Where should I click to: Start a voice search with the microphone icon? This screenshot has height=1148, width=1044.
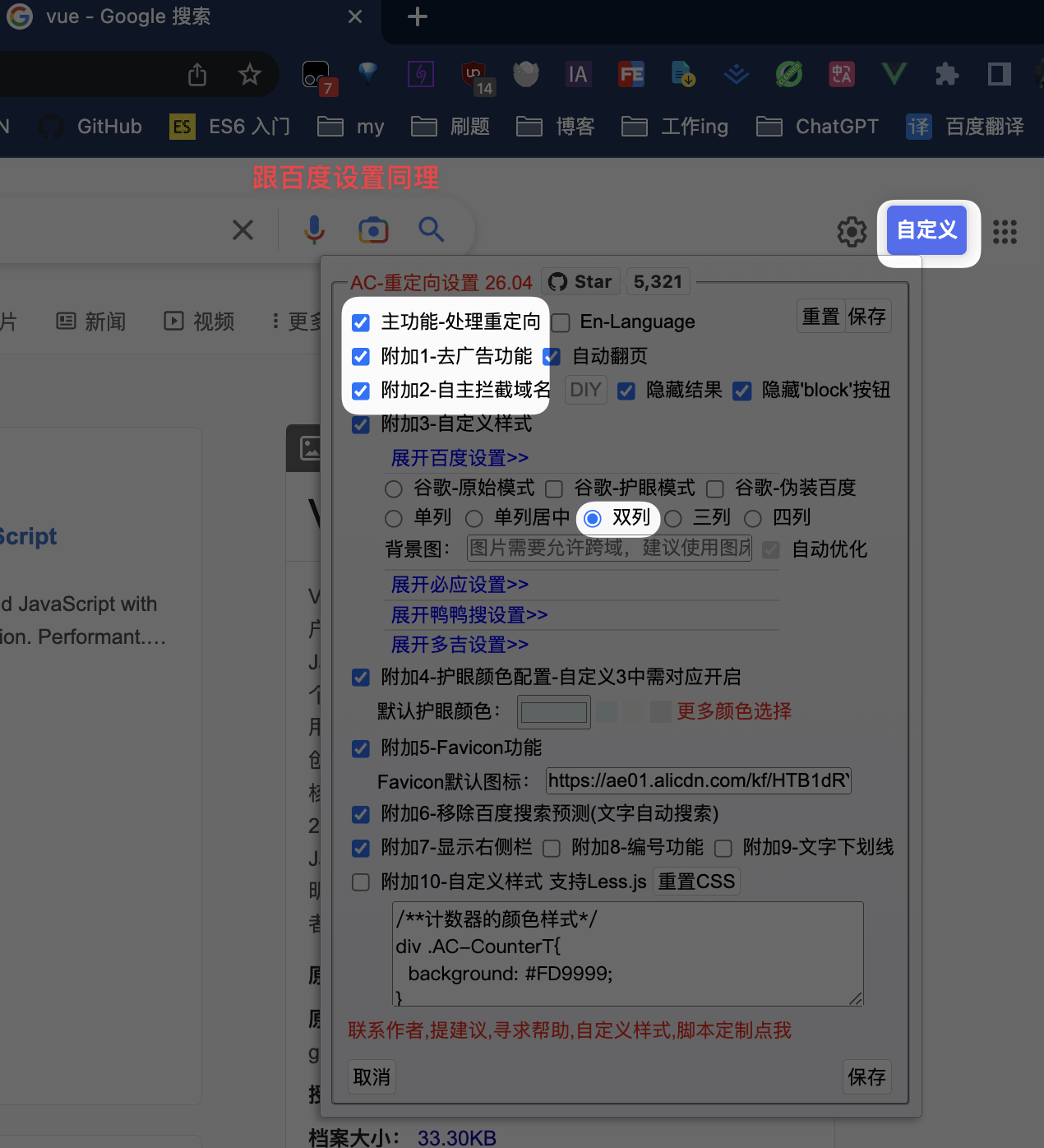(x=315, y=230)
